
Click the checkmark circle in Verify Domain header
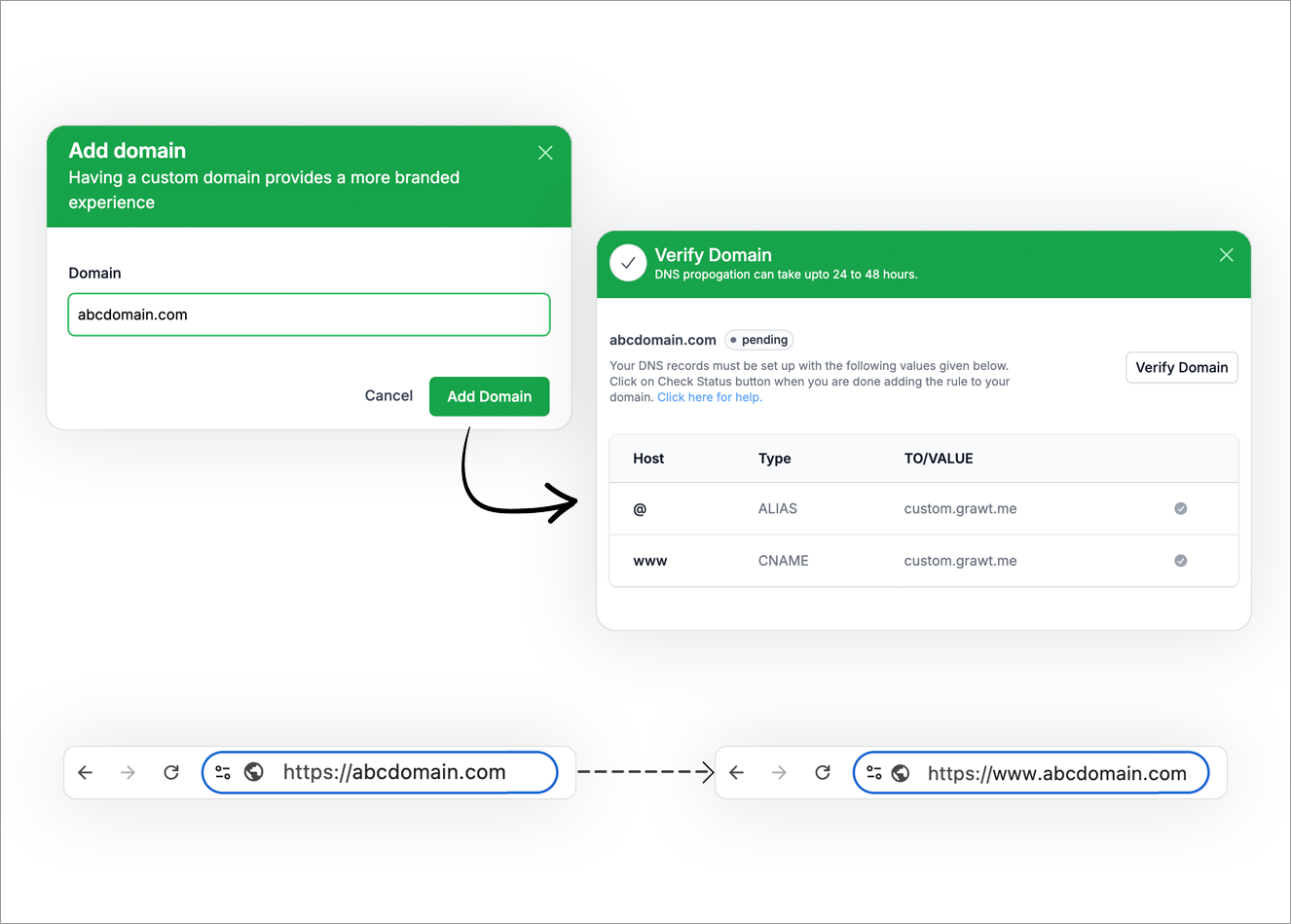point(628,263)
